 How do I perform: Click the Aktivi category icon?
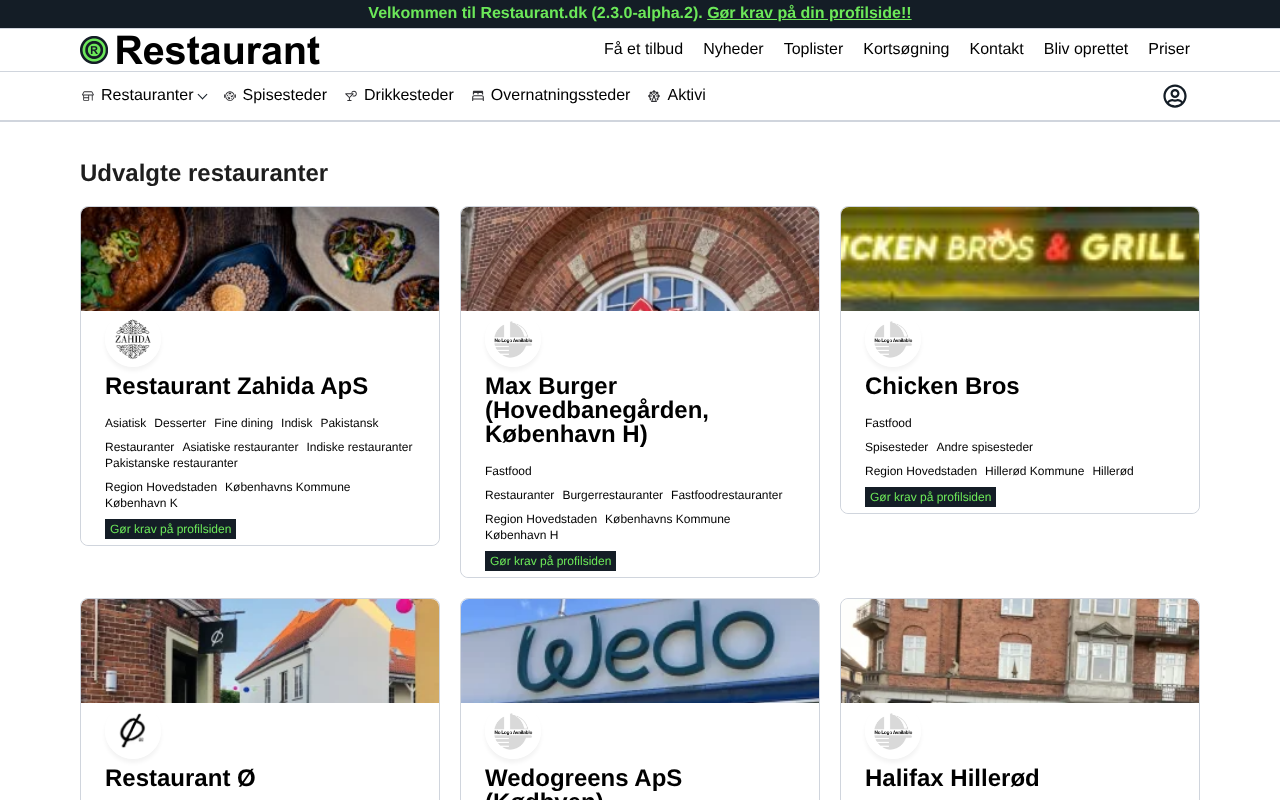(654, 96)
